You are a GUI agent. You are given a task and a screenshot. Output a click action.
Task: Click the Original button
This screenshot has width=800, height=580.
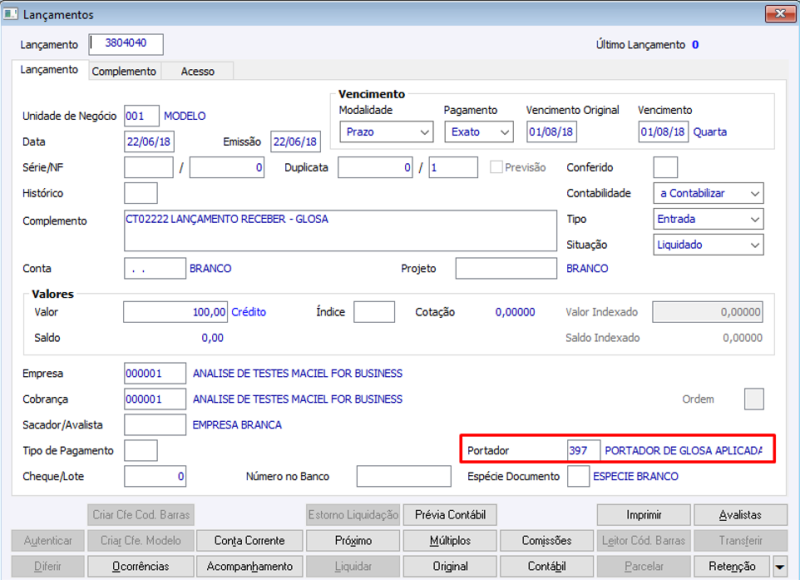tap(450, 566)
